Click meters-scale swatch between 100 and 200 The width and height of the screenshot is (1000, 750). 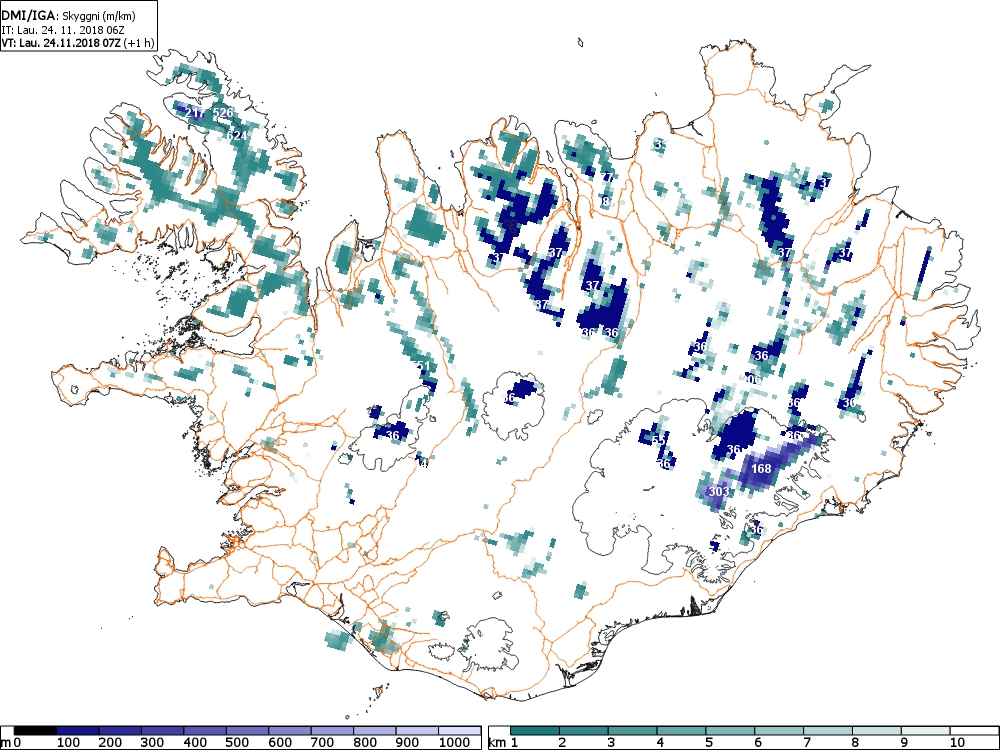(78, 730)
